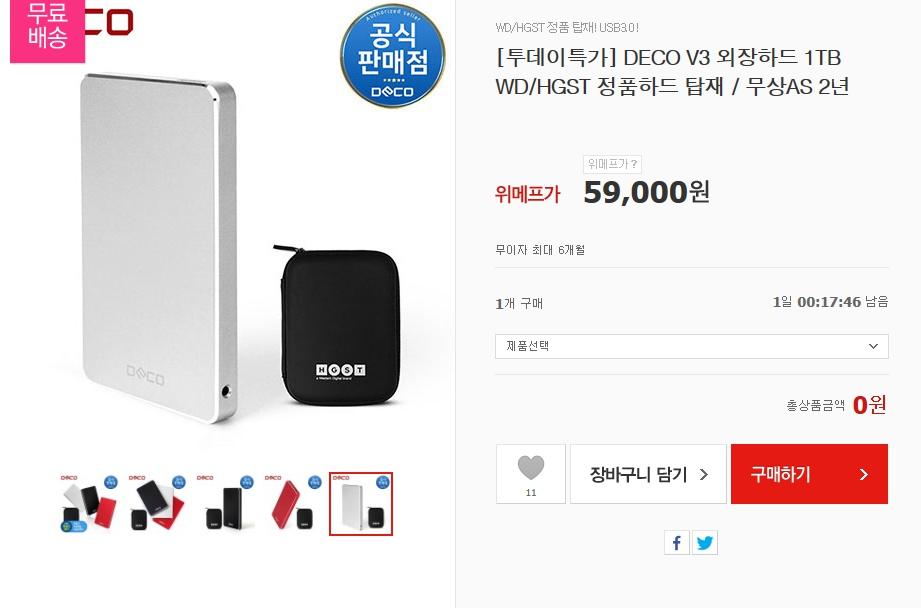Click the arrow on 구매하기 button

pyautogui.click(x=863, y=475)
